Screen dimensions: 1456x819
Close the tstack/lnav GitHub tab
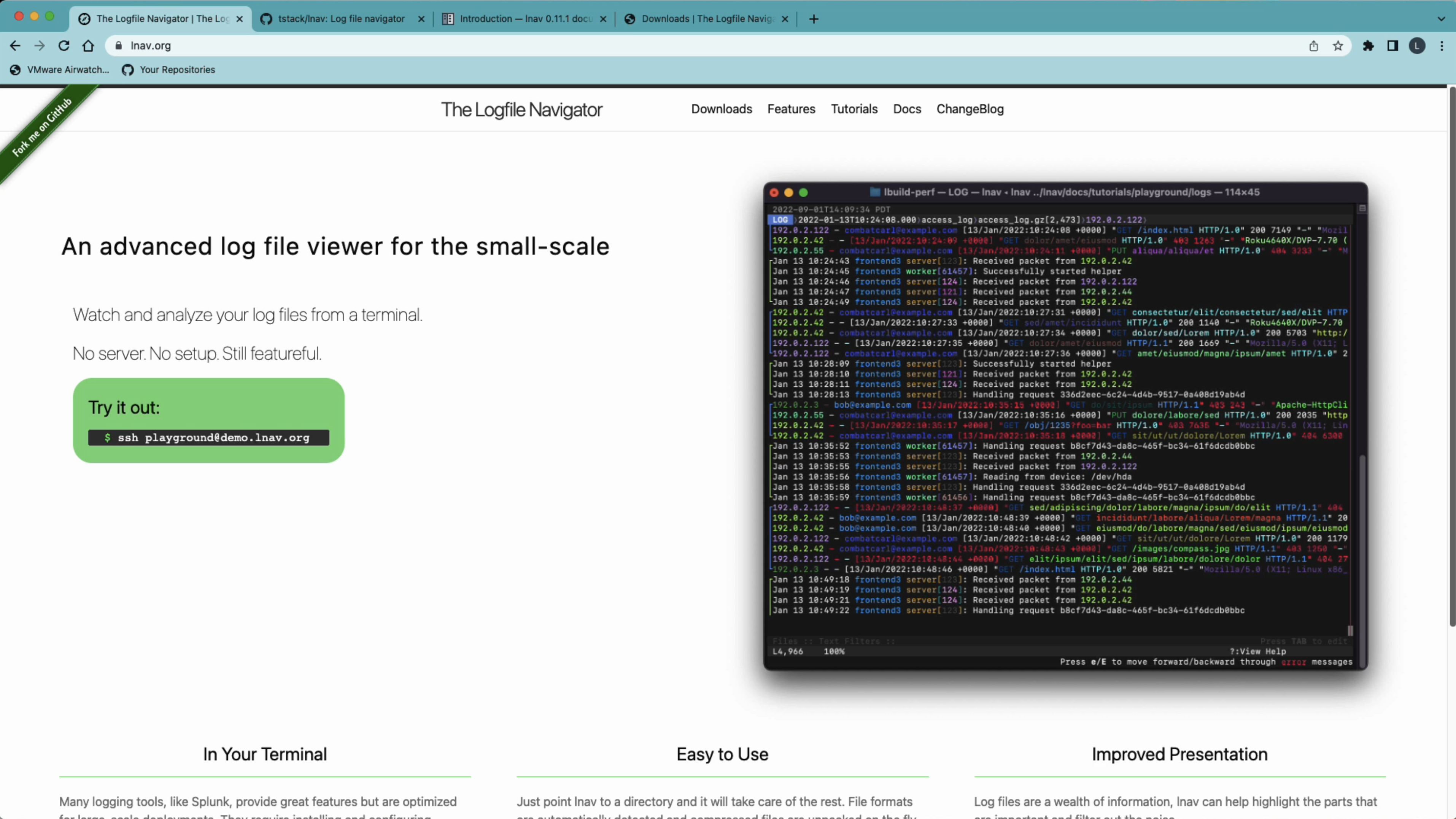421,19
